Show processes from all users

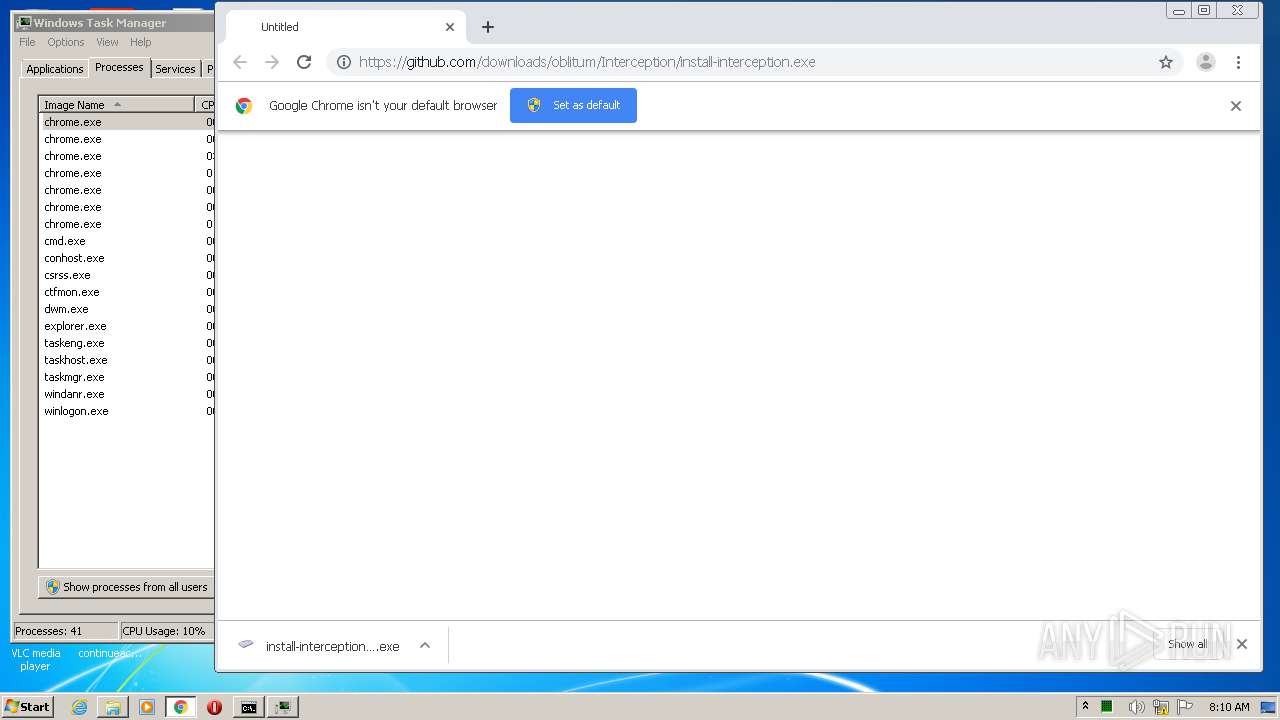[126, 587]
